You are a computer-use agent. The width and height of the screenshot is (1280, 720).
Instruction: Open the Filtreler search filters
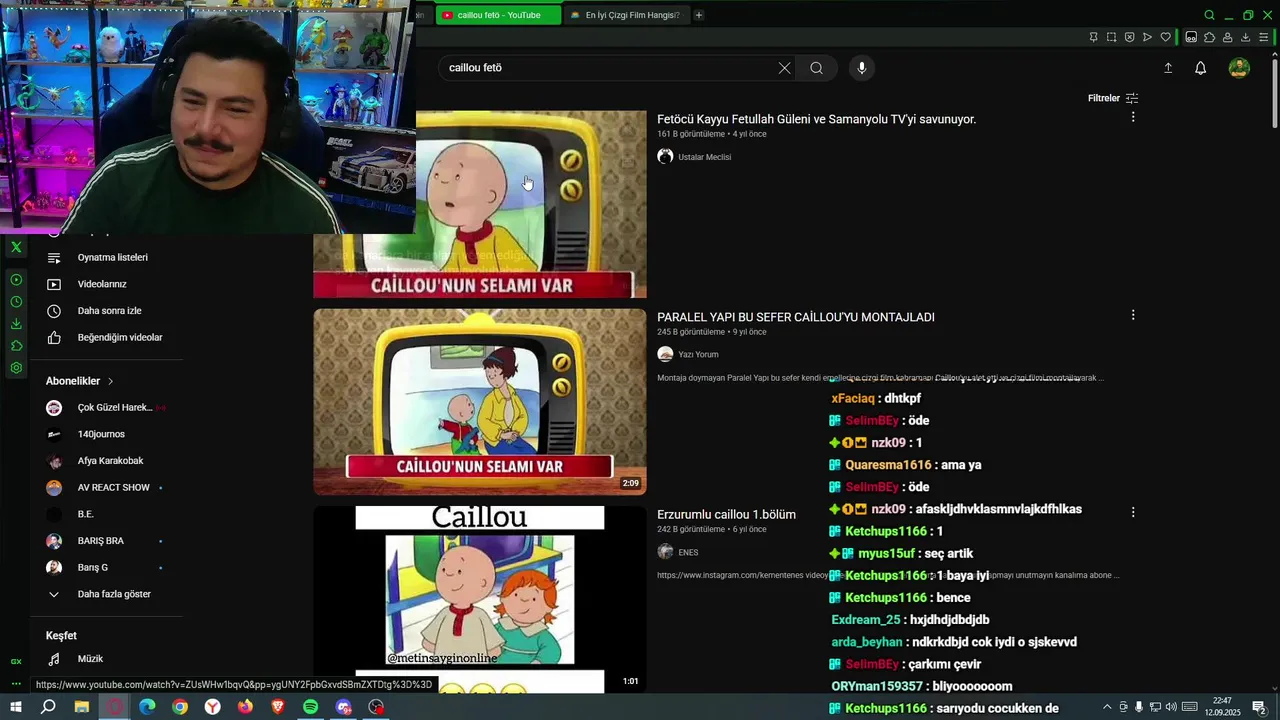(x=1113, y=98)
